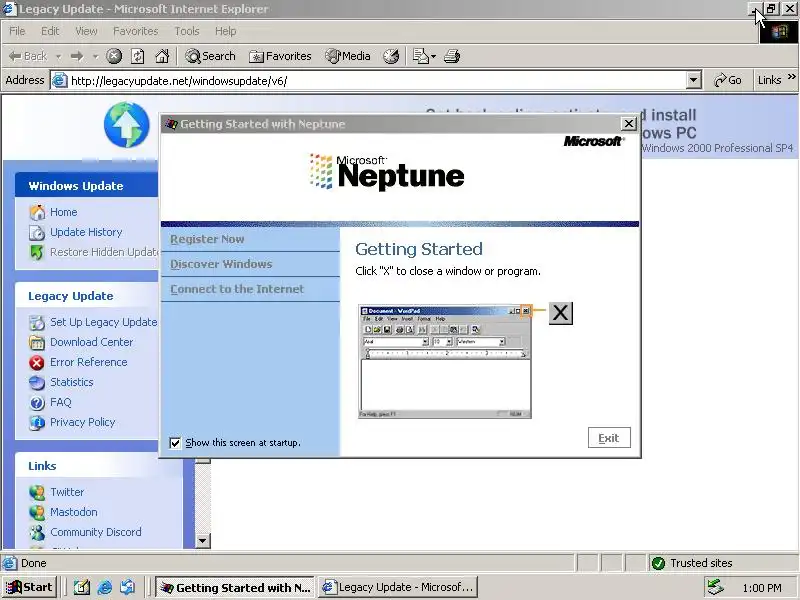Screen dimensions: 800x600
Task: Open the File menu
Action: (x=17, y=31)
